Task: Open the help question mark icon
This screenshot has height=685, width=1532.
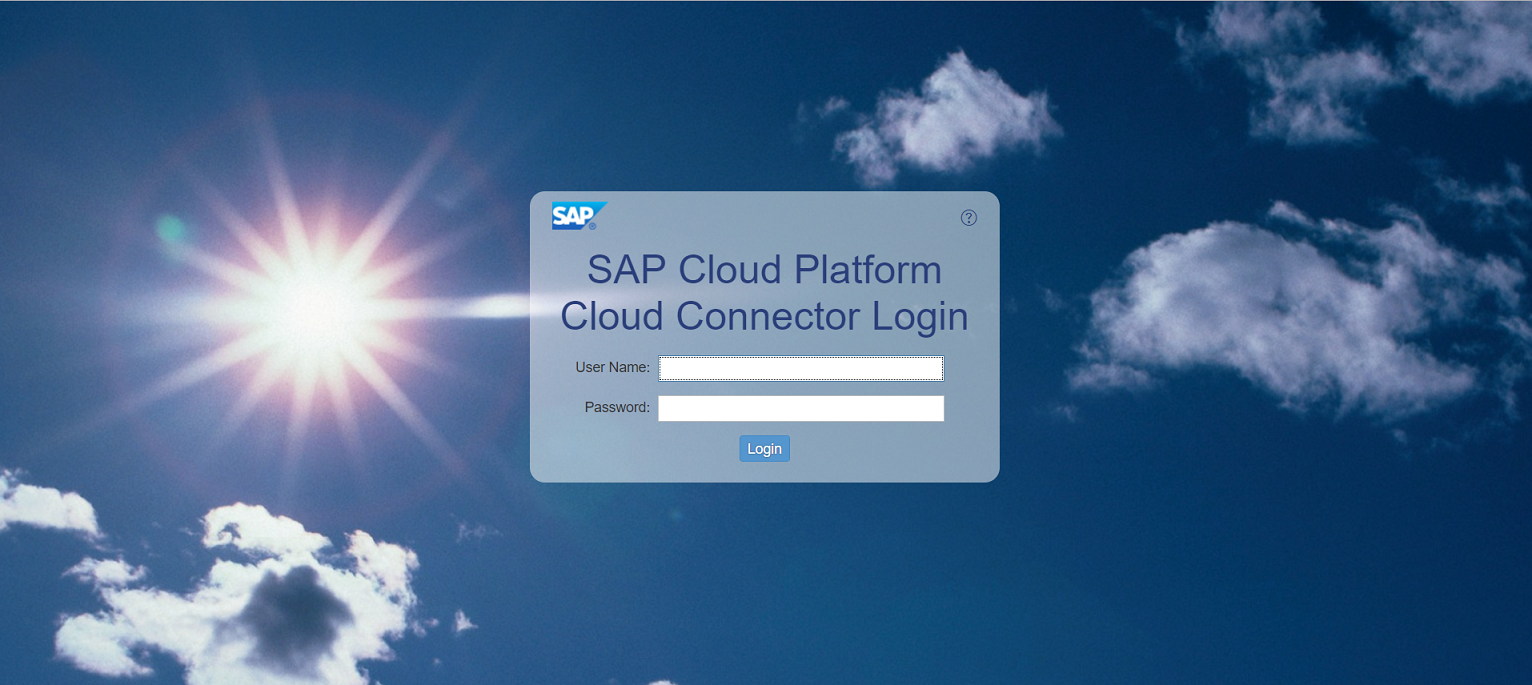Action: coord(969,218)
